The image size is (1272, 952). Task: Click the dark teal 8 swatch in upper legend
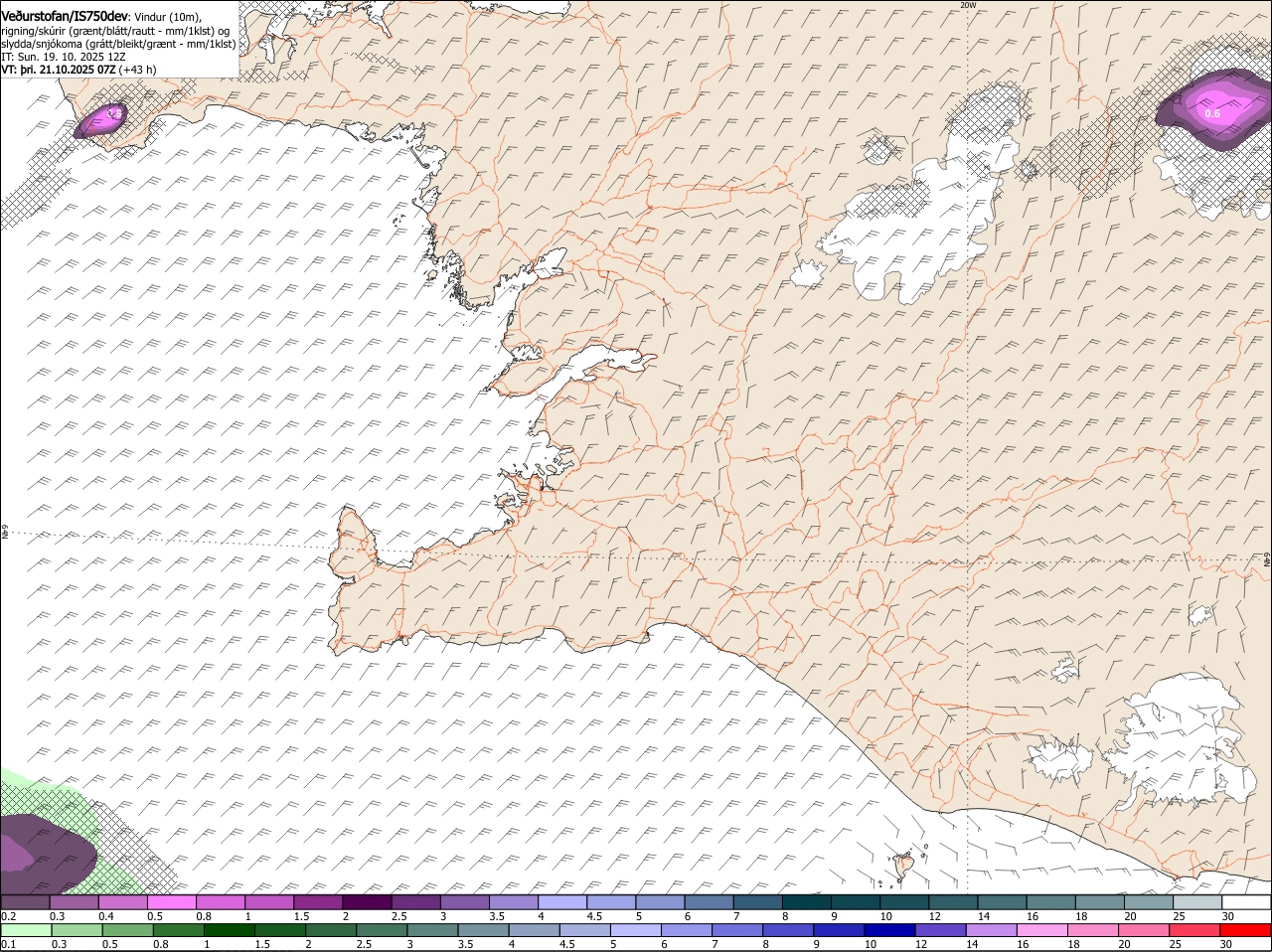(x=806, y=901)
